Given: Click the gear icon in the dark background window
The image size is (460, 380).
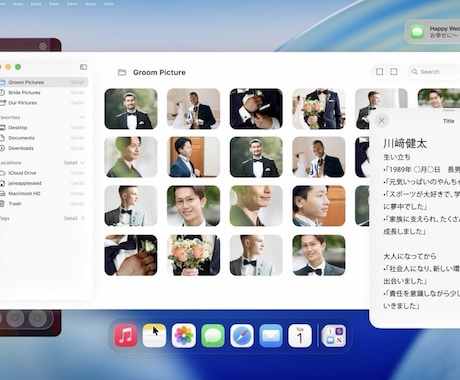Looking at the screenshot, I should [x=43, y=46].
